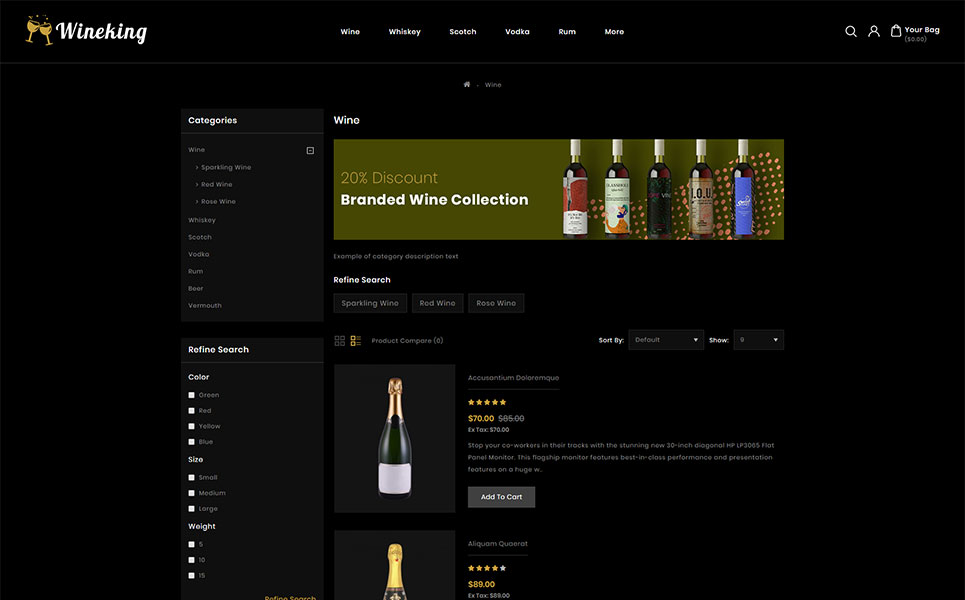Check the Medium size filter
Viewport: 965px width, 600px height.
pyautogui.click(x=191, y=493)
